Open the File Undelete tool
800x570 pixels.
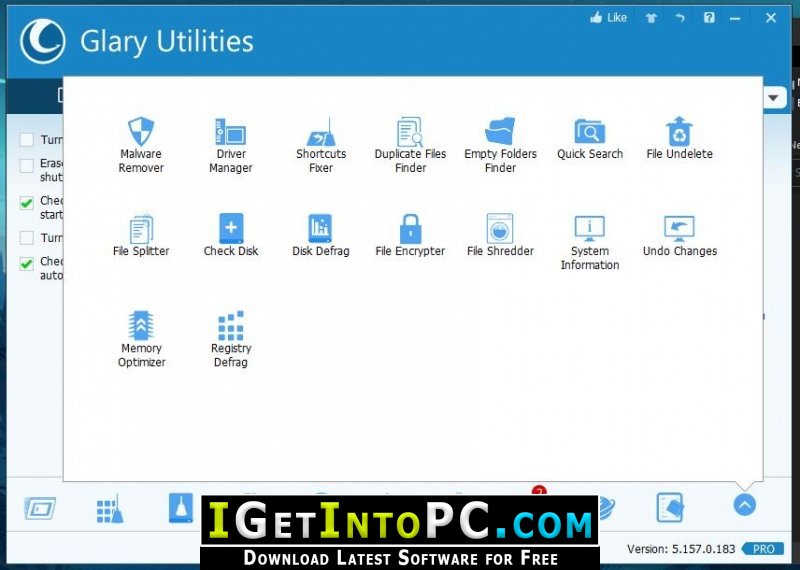click(679, 139)
